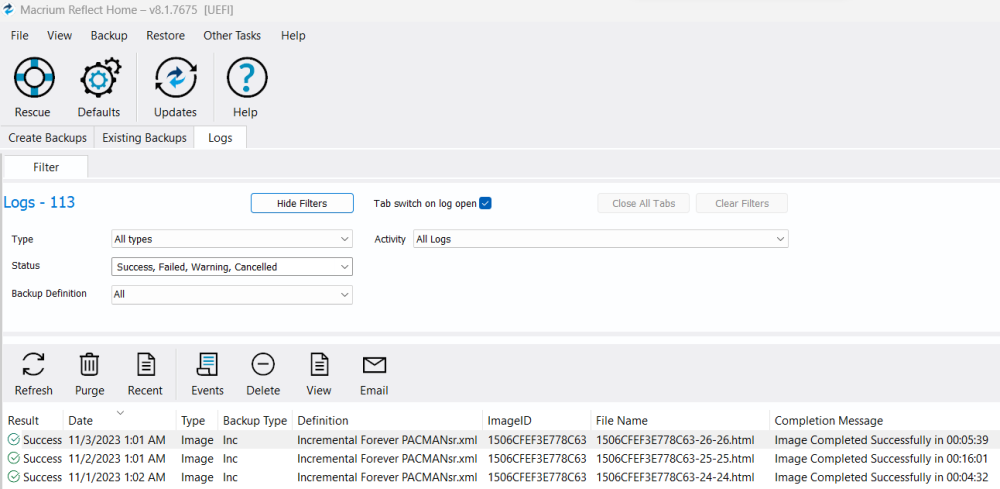Click success icon on 11/3/2023 row
Image resolution: width=1000 pixels, height=489 pixels.
pyautogui.click(x=14, y=439)
